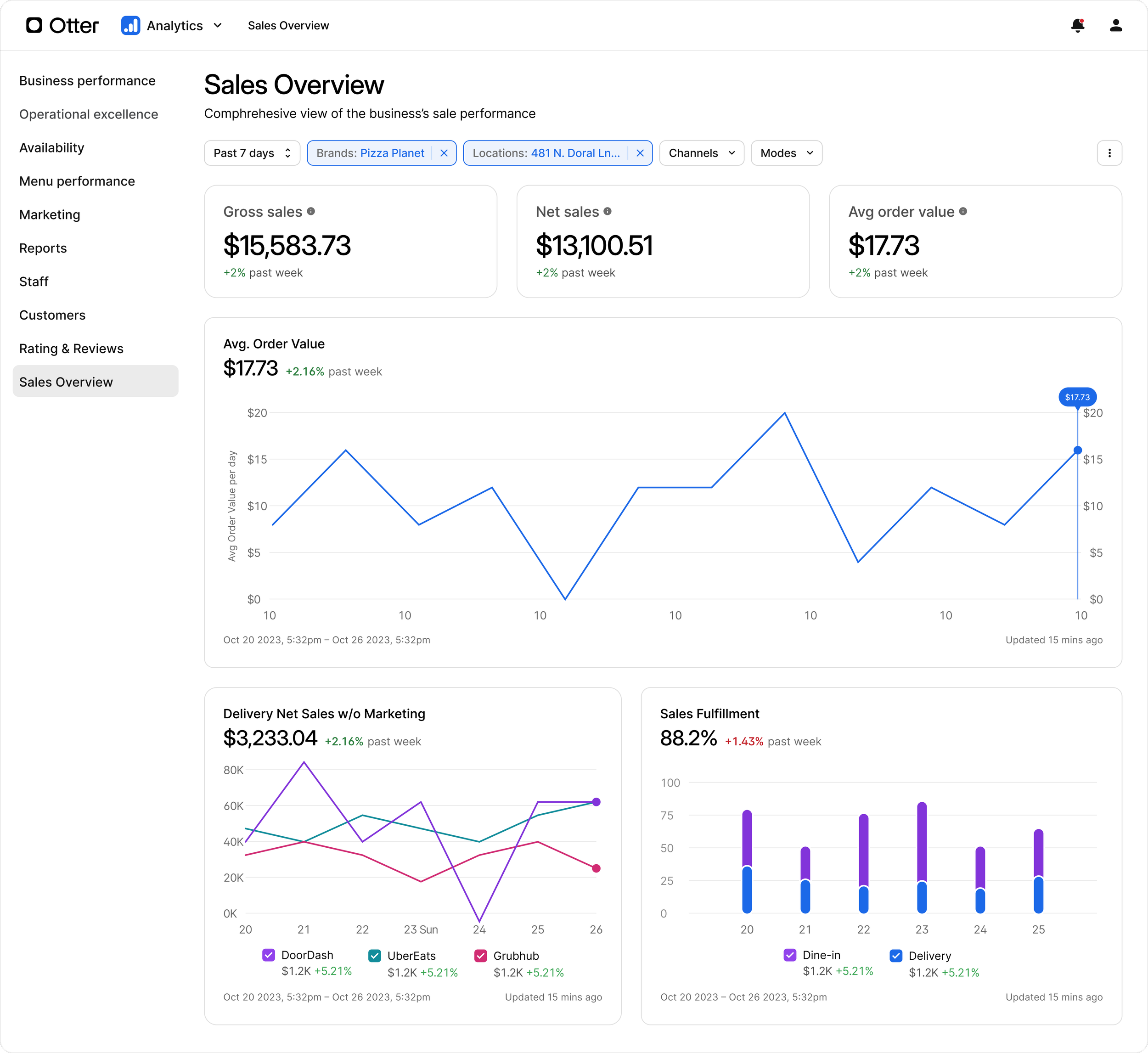The image size is (1148, 1053).
Task: Toggle the UberEats series checkbox
Action: (x=374, y=956)
